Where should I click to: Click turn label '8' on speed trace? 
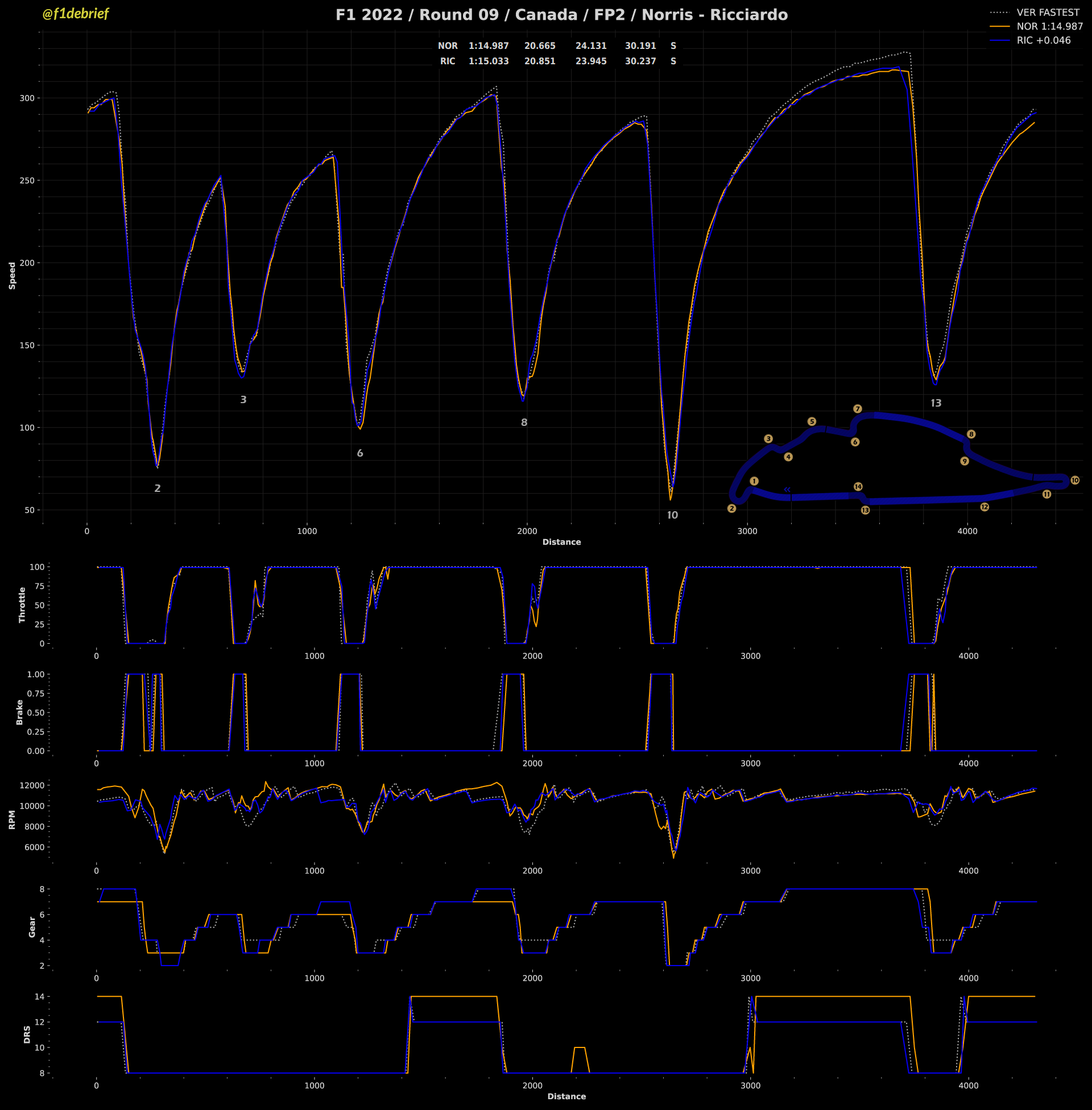pyautogui.click(x=524, y=423)
